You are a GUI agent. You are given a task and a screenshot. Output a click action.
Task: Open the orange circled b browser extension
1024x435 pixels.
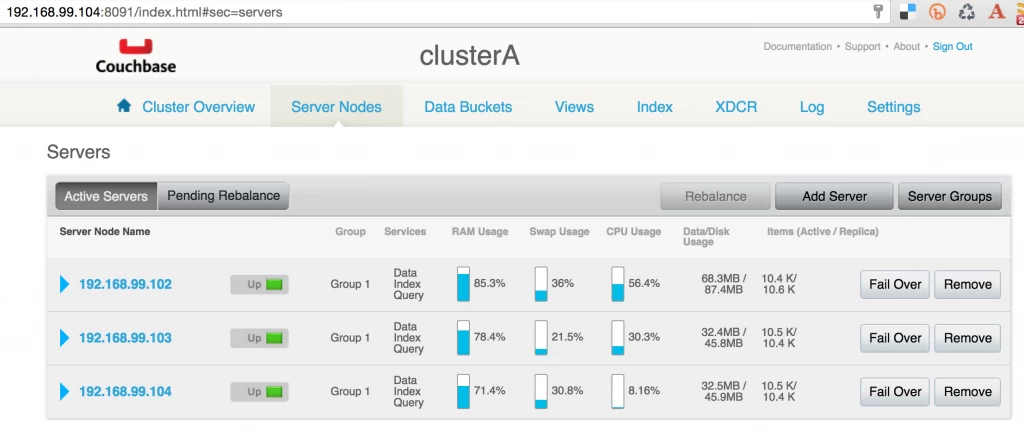pyautogui.click(x=937, y=12)
